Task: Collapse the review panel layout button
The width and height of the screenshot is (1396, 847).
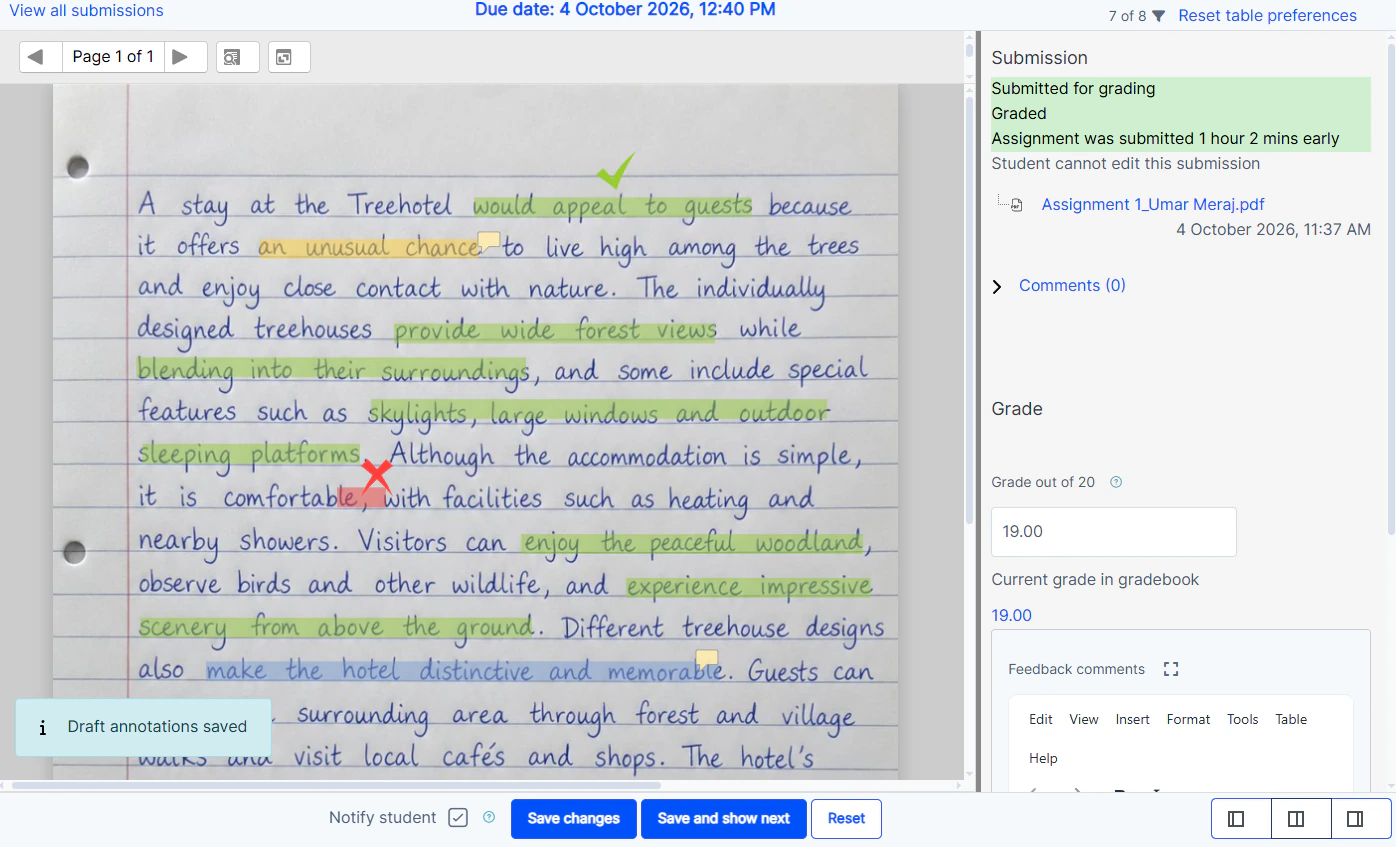Action: [x=1236, y=819]
